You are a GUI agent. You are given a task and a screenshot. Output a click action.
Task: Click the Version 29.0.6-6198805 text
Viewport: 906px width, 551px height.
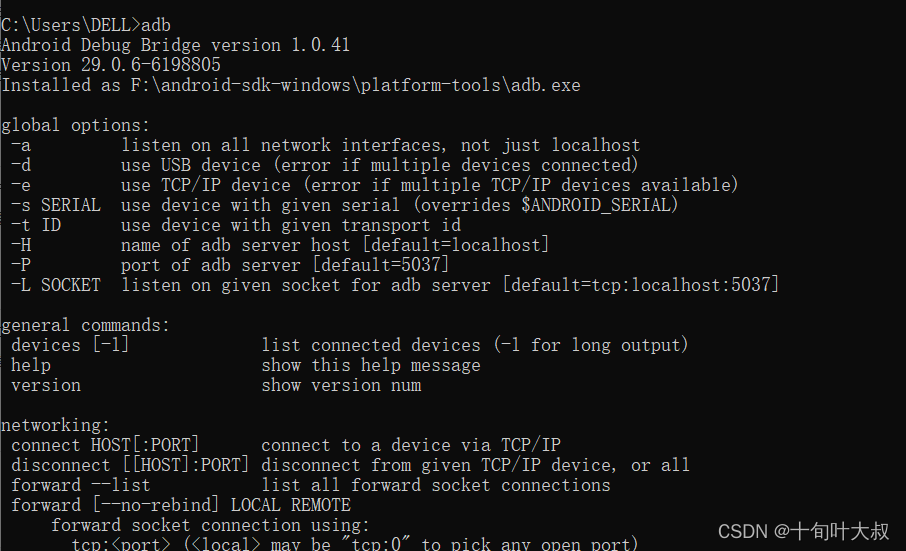(111, 65)
